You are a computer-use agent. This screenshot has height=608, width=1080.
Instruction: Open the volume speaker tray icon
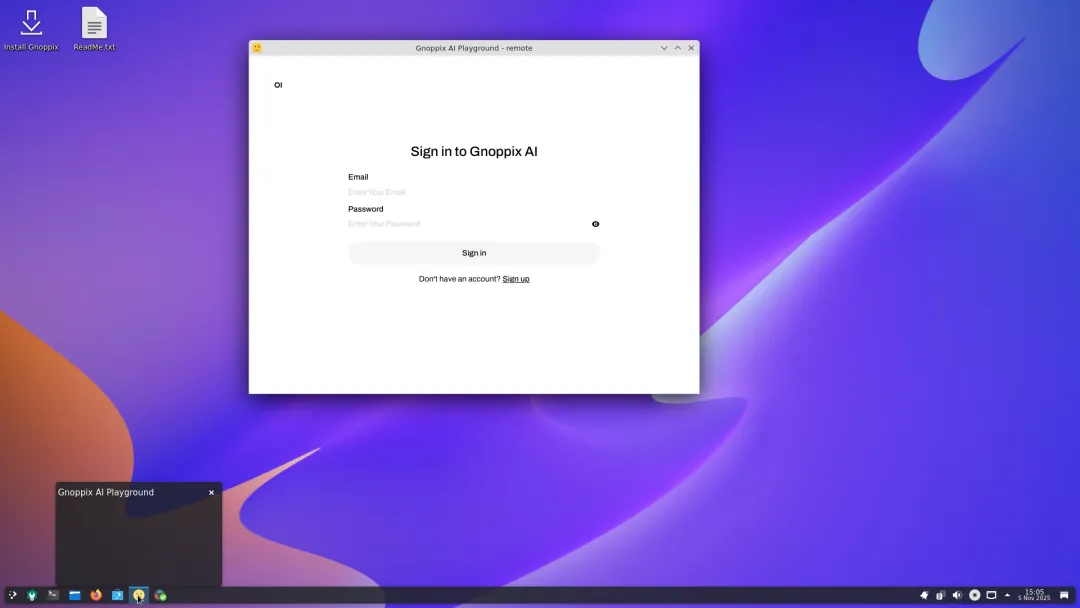coord(957,595)
